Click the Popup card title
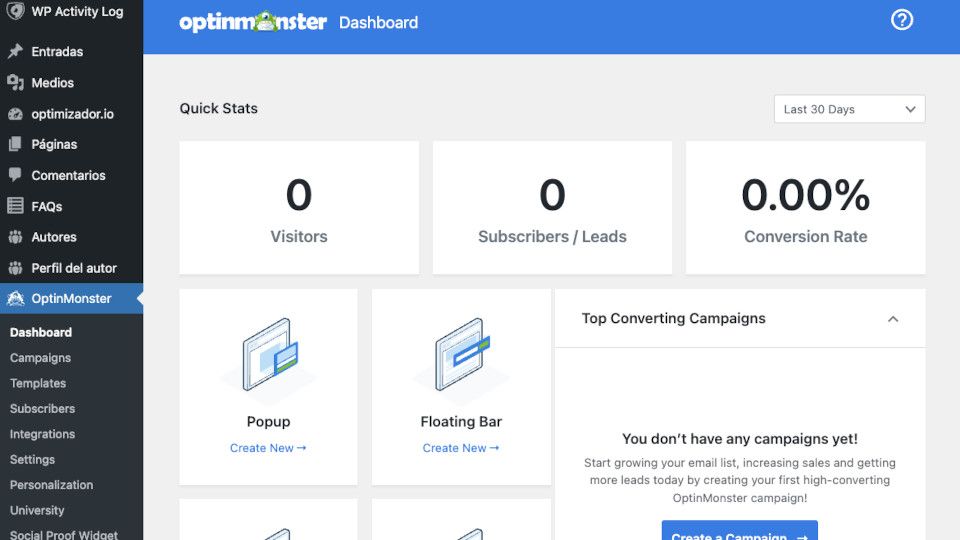Screen dimensions: 960x540 click(268, 422)
